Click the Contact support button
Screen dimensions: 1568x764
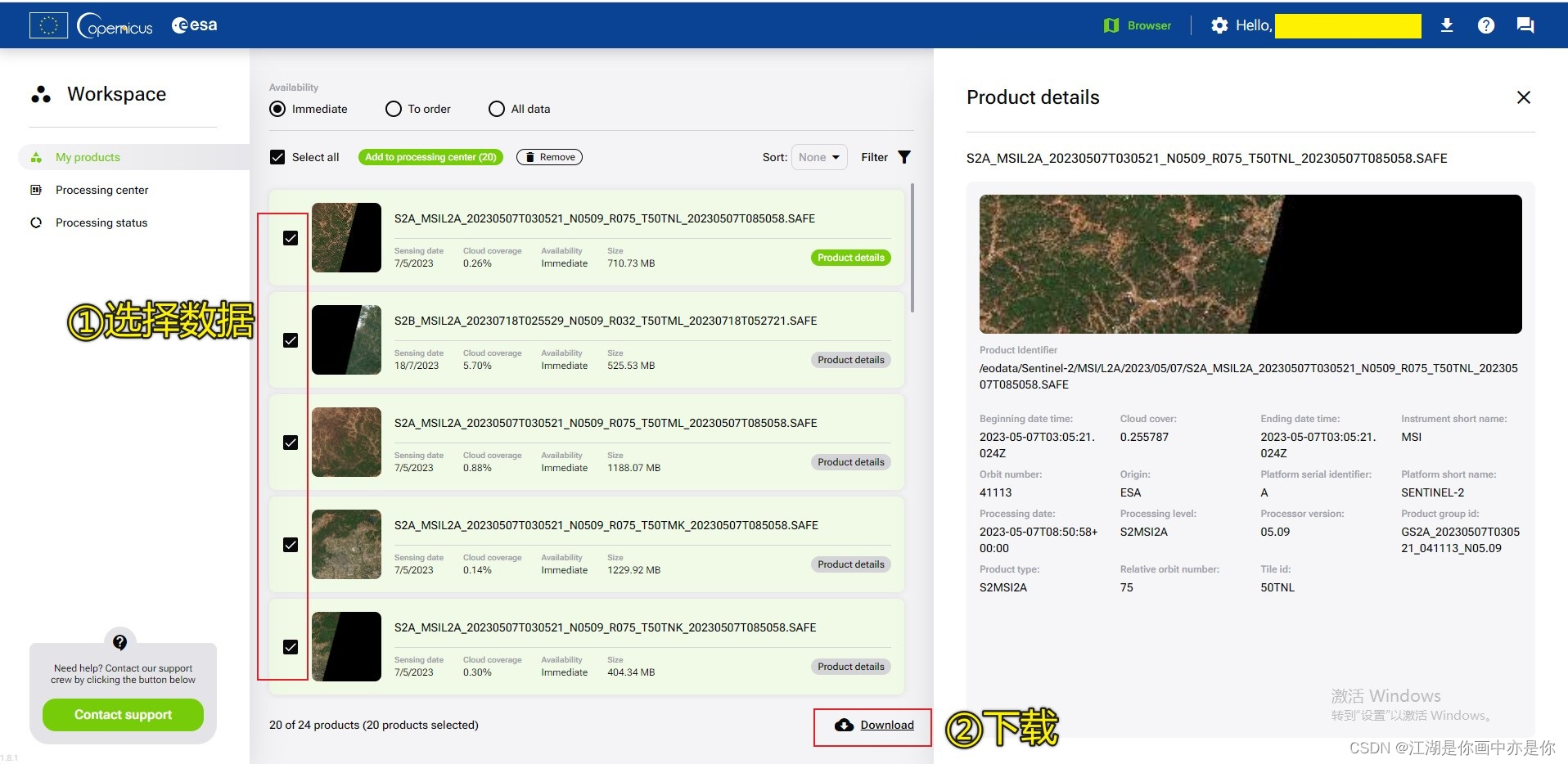123,715
